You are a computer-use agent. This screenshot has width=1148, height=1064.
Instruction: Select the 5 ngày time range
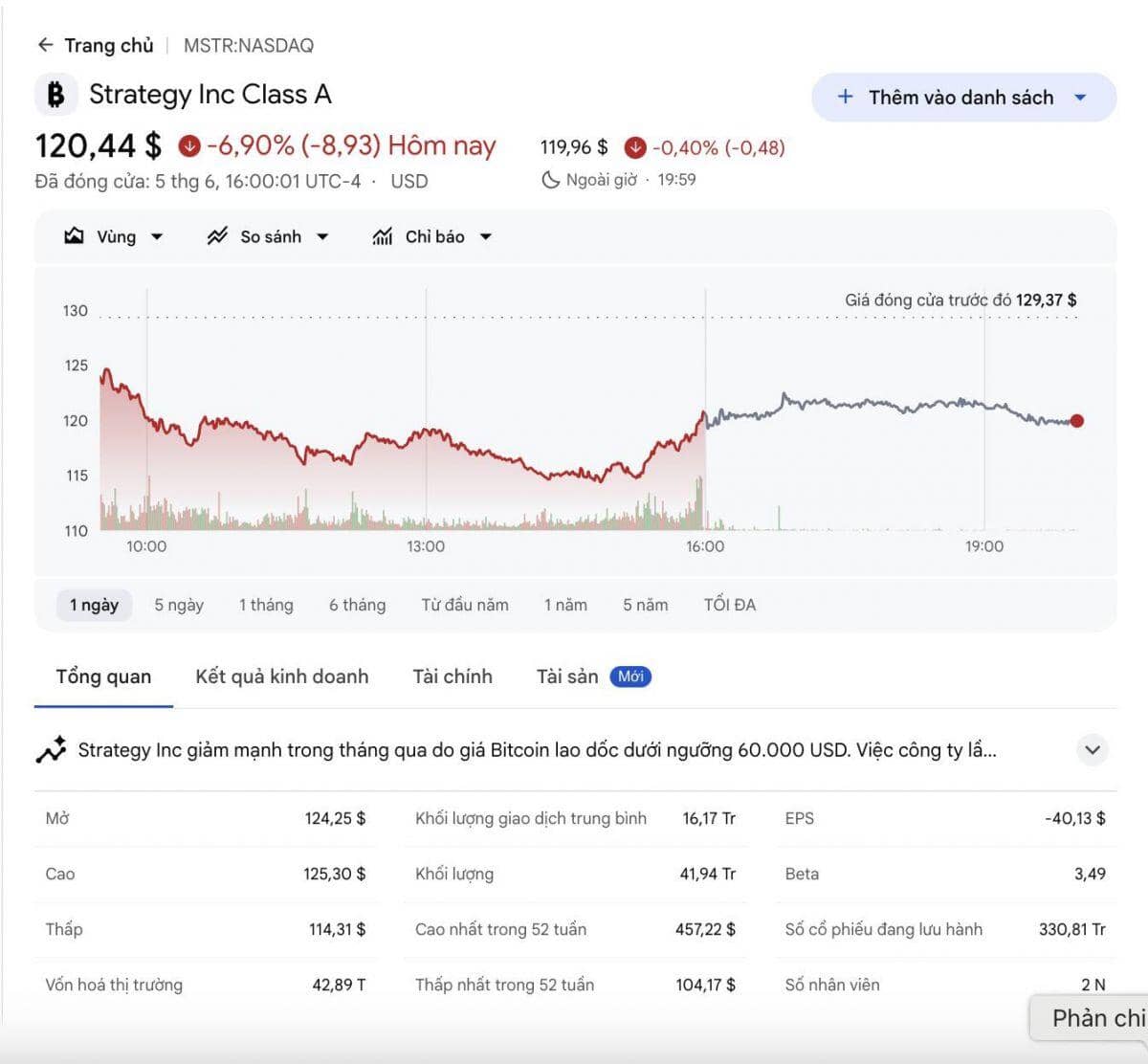(x=179, y=605)
